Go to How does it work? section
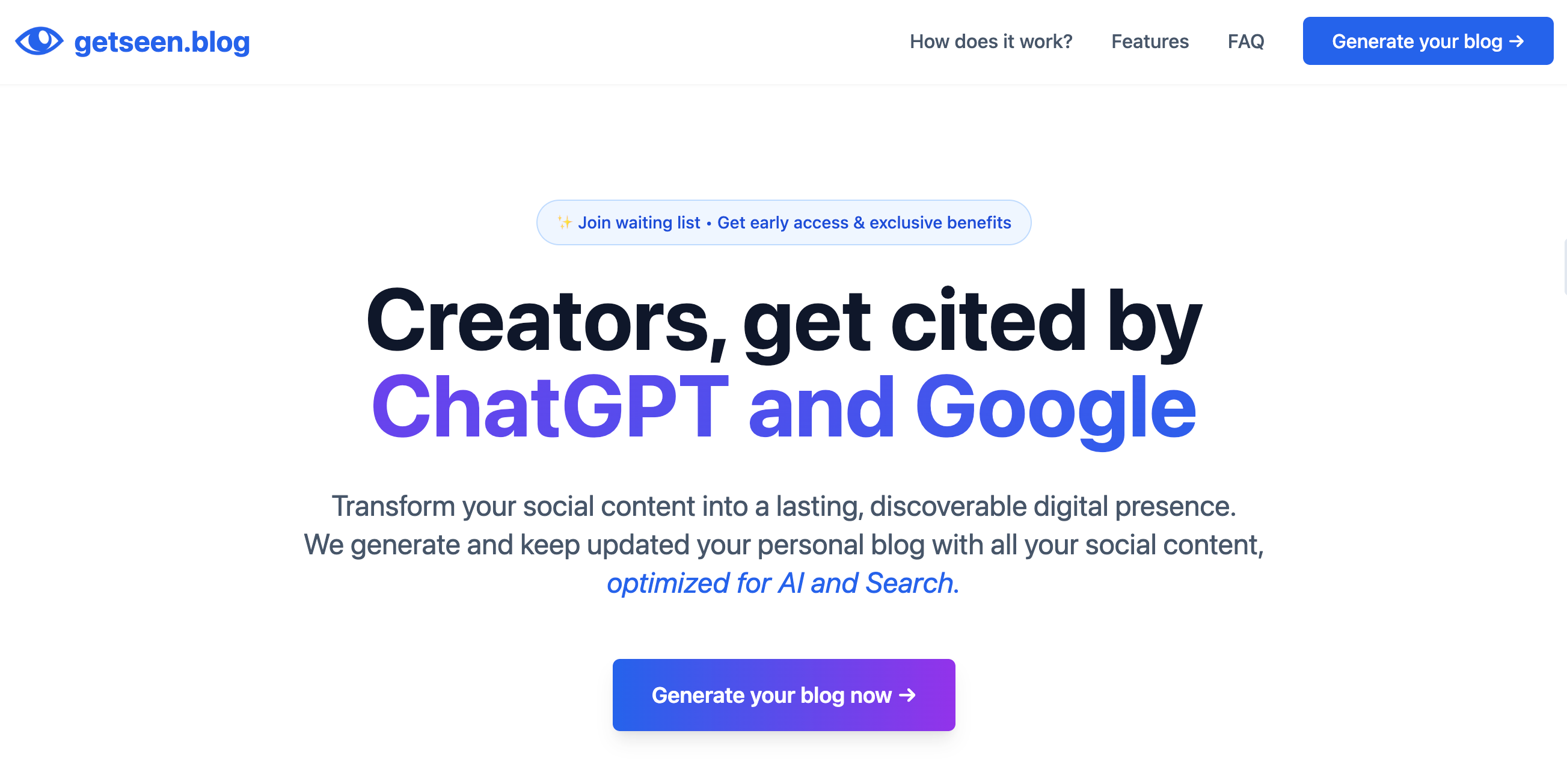 [x=990, y=41]
